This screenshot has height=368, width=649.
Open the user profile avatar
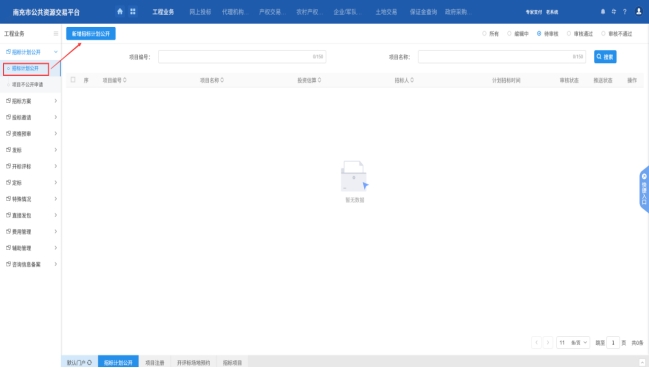click(639, 12)
